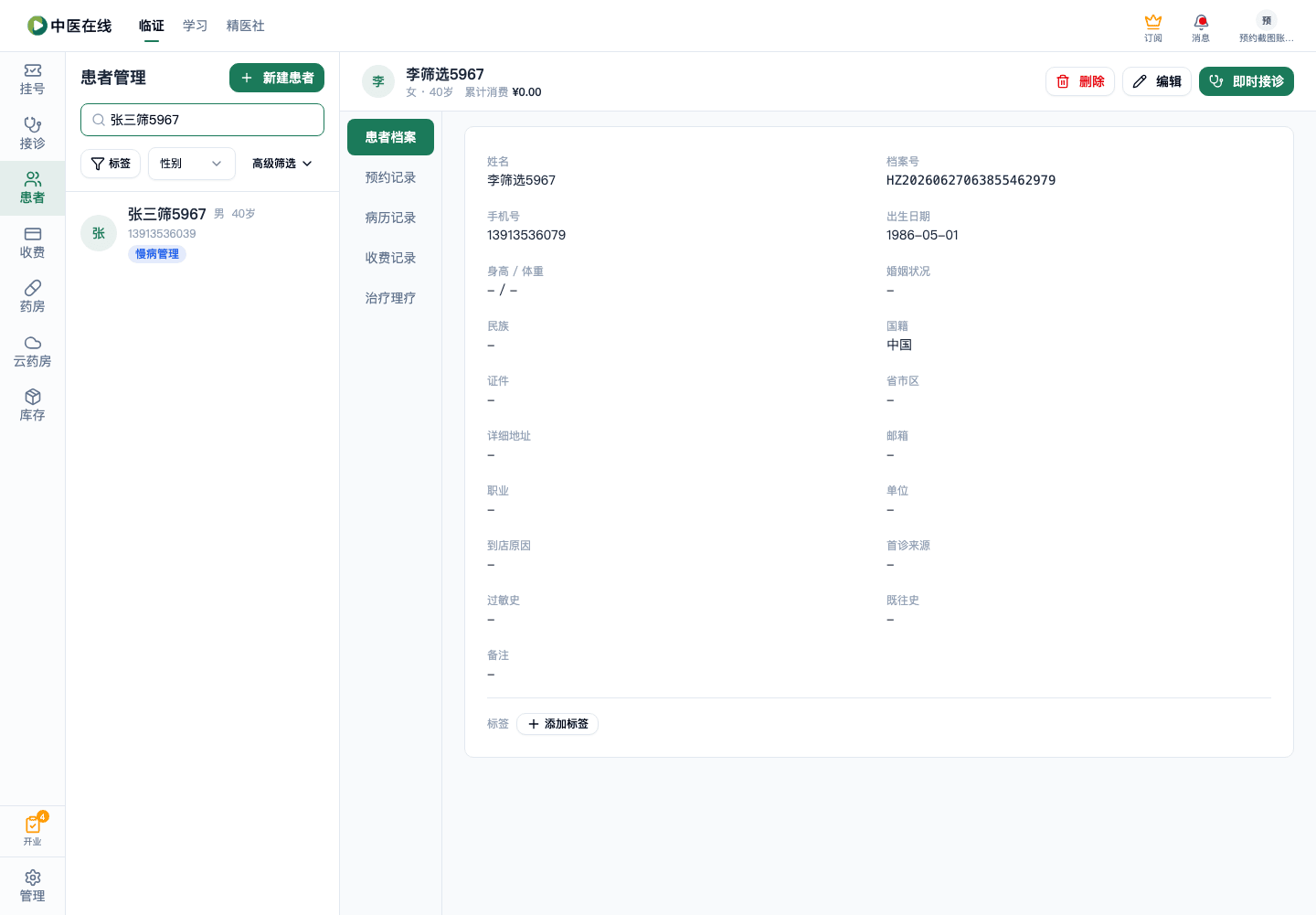Click 新建患者 button
Viewport: 1316px width, 915px height.
277,78
